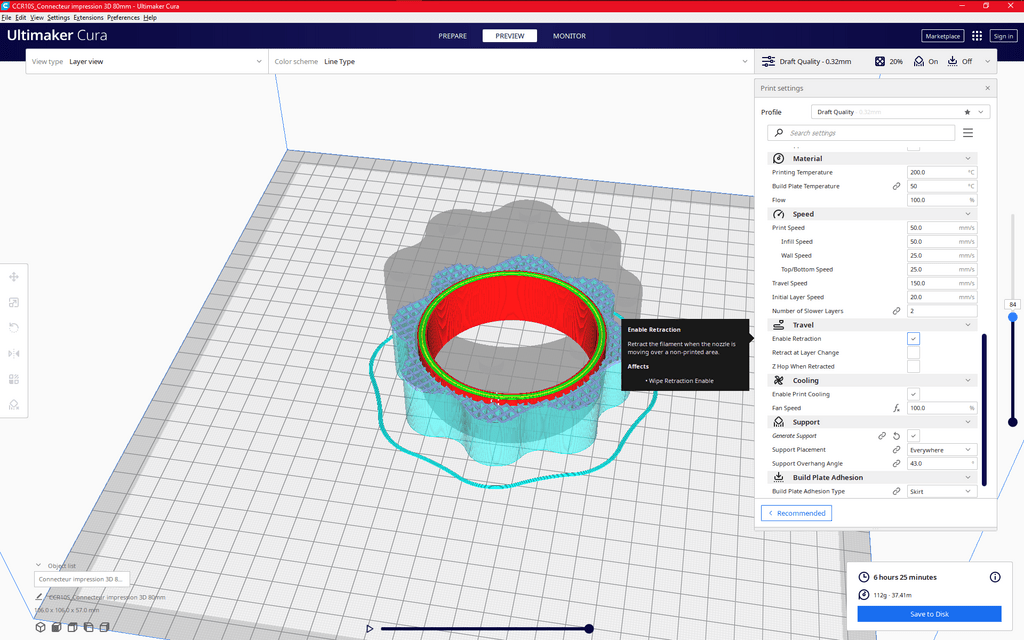Click the print settings sliders icon
The width and height of the screenshot is (1024, 640).
coord(768,61)
